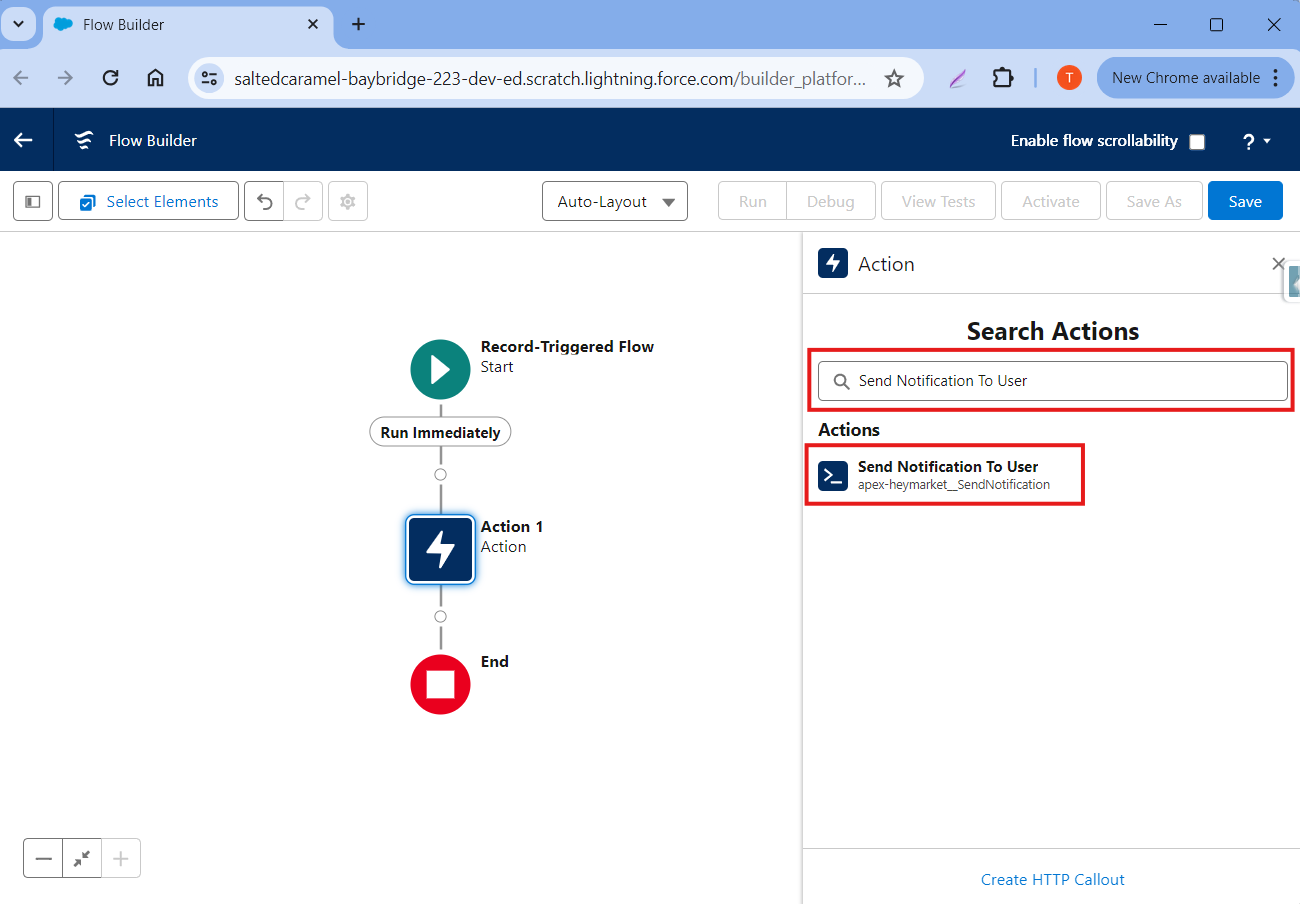Reload the current page

point(111,78)
